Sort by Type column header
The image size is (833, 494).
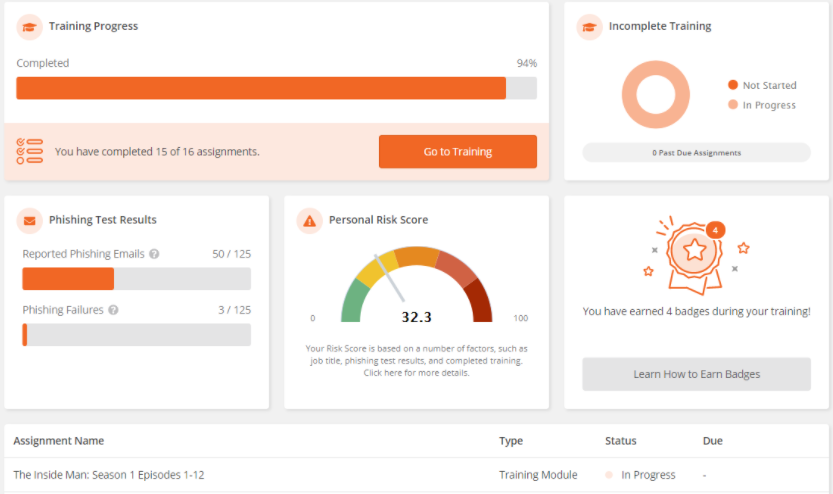511,441
